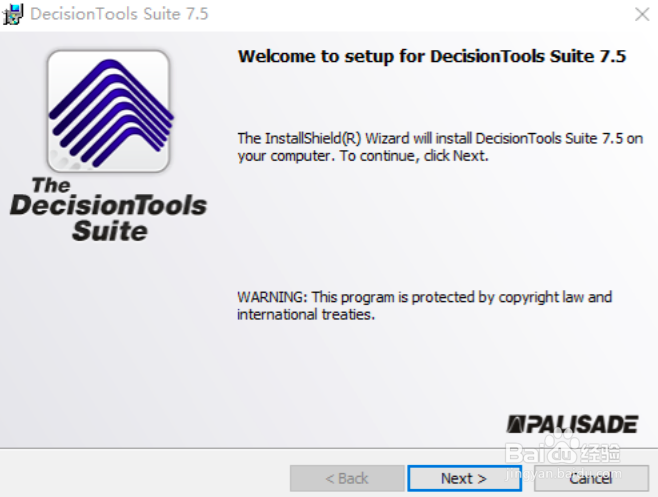Click the PALISADE company logo
Screen dimensions: 658x497
click(x=572, y=424)
